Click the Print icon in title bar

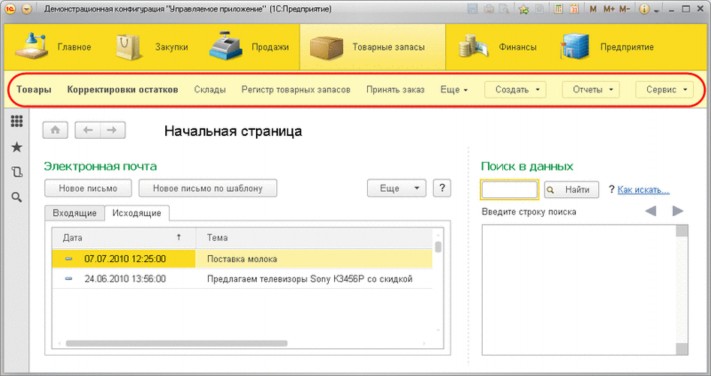coord(488,9)
